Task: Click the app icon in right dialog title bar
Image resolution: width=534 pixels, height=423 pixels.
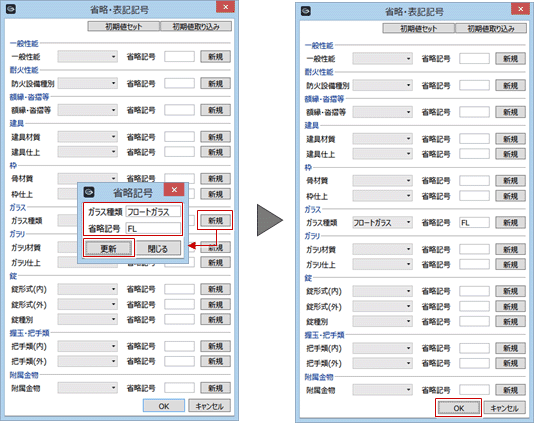Action: point(306,11)
